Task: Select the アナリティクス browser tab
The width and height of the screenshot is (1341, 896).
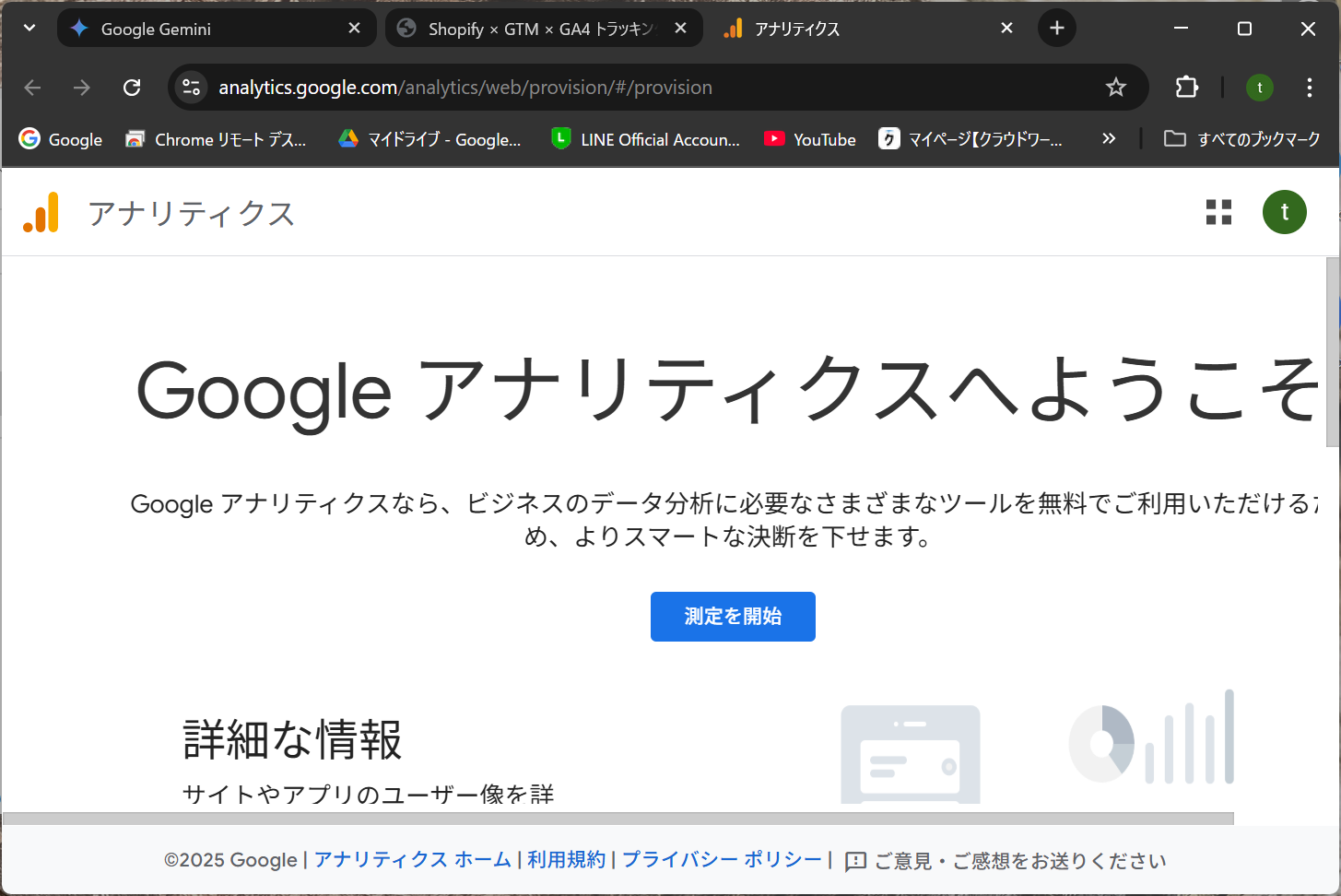Action: [869, 29]
